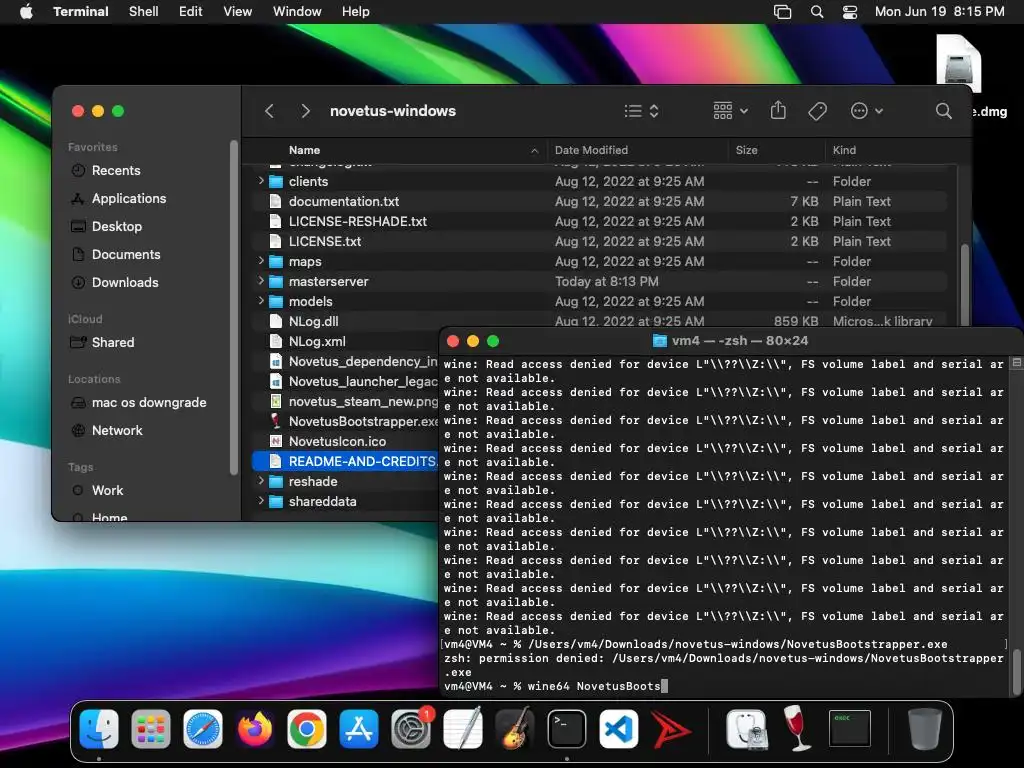
Task: Click the Share button in Finder toolbar
Action: point(778,110)
